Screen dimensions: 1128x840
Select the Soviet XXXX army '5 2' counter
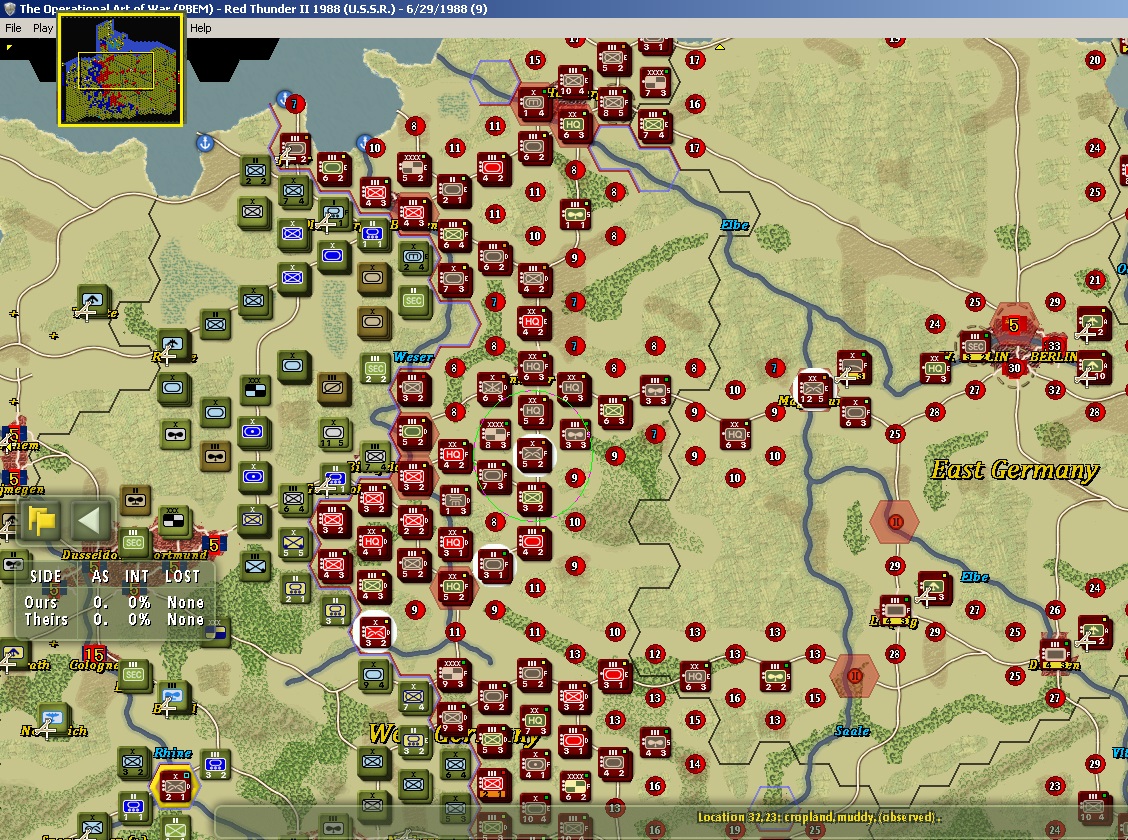414,169
